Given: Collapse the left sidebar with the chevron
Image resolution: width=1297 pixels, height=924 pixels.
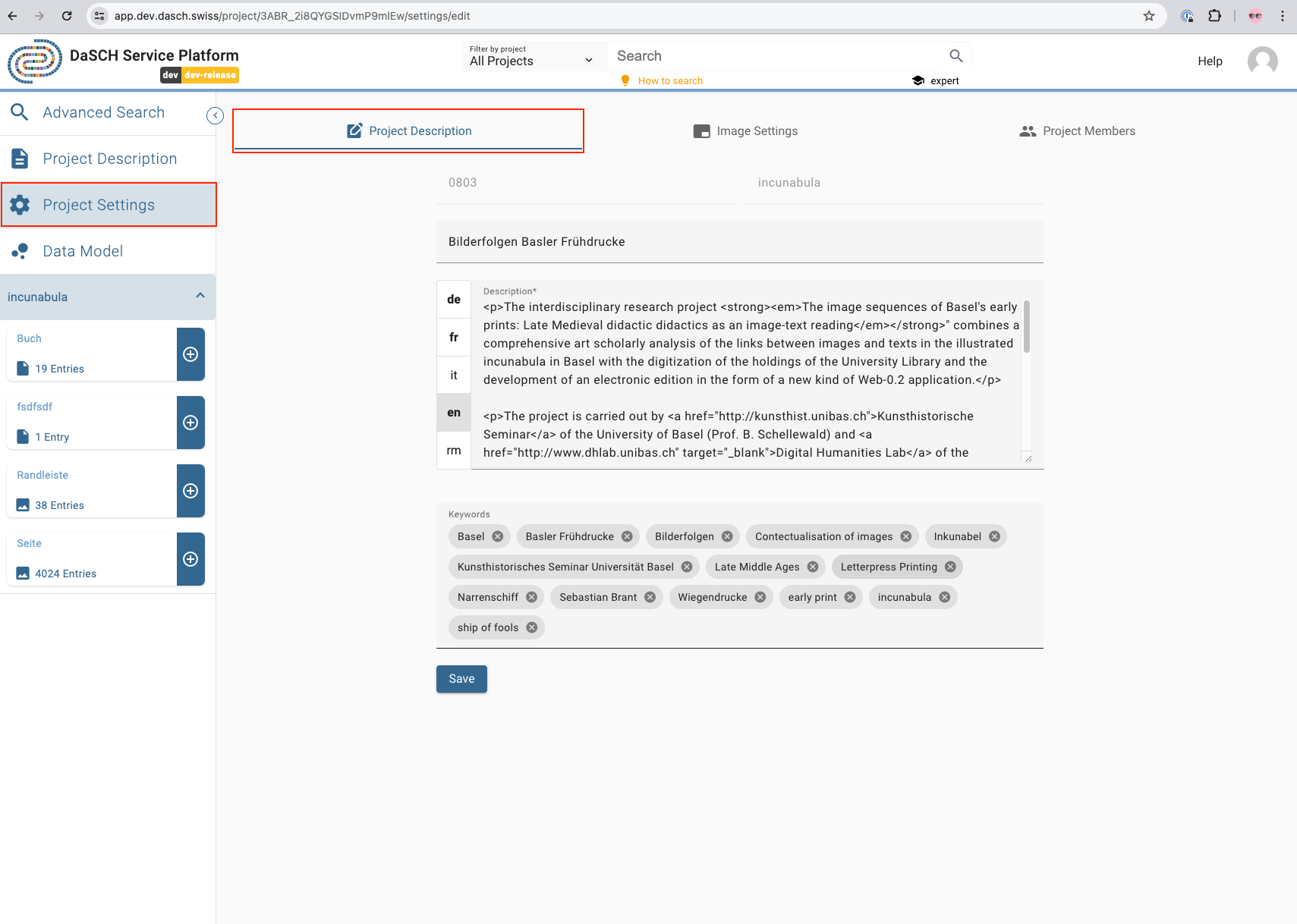Looking at the screenshot, I should pyautogui.click(x=215, y=115).
